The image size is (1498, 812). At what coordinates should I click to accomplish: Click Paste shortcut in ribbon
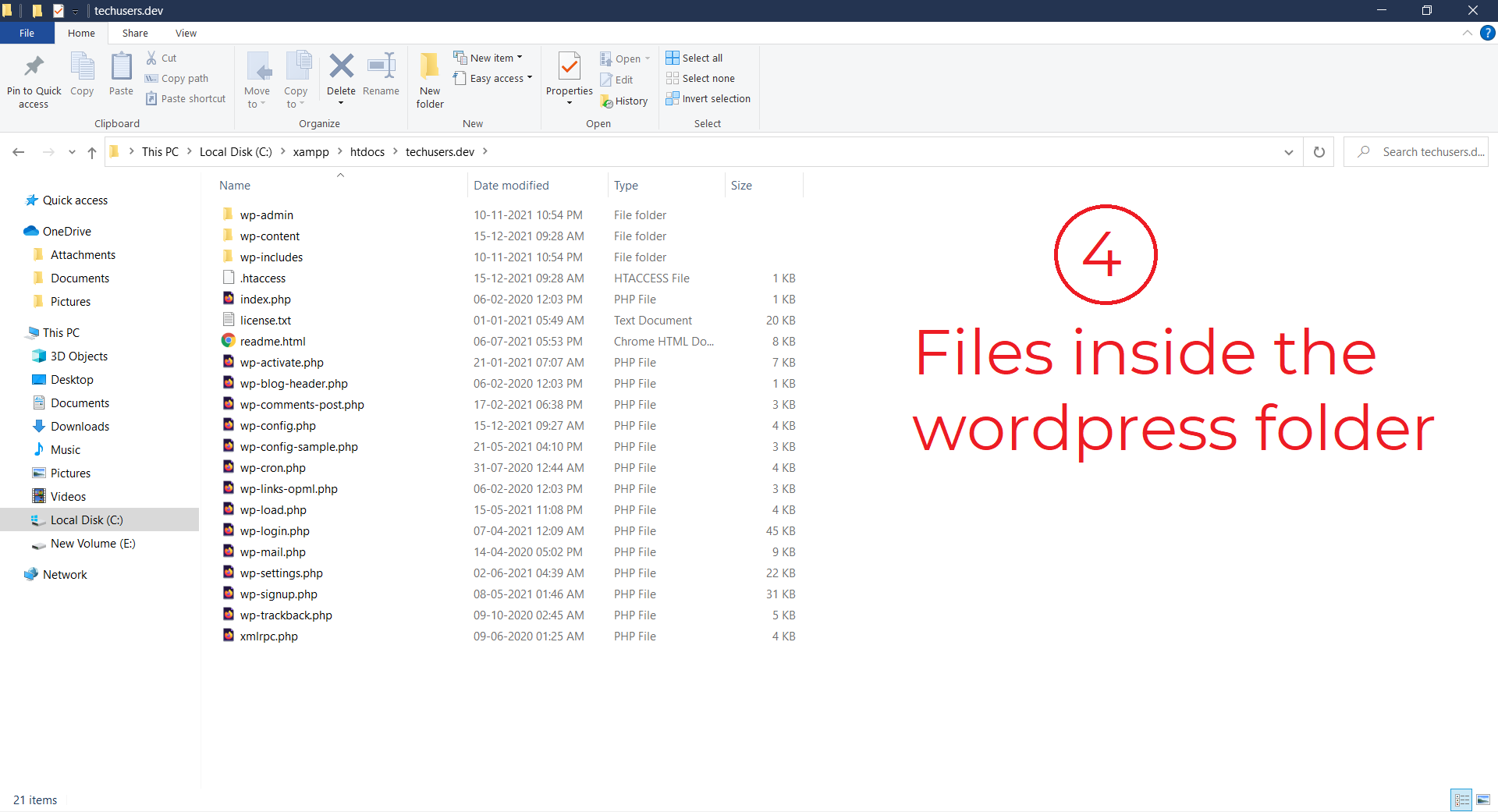pos(186,98)
